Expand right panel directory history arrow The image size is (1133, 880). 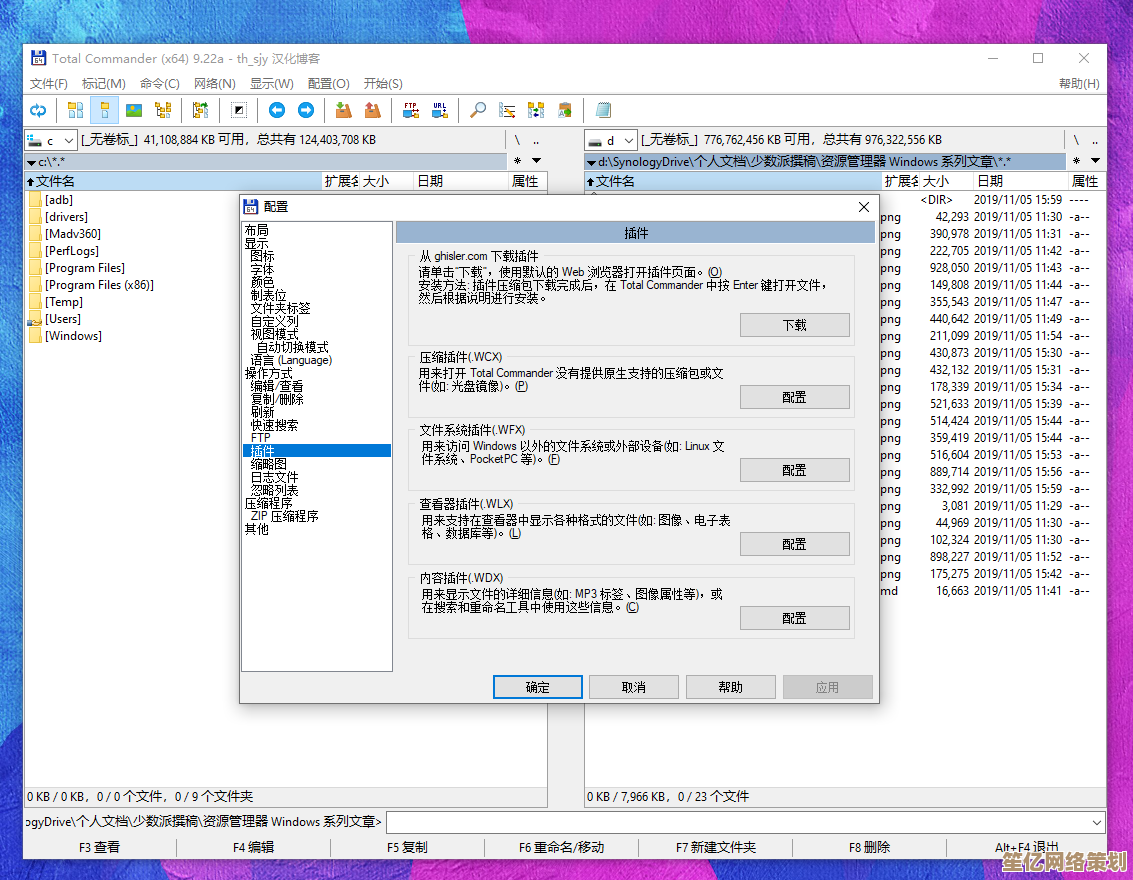[x=1096, y=161]
